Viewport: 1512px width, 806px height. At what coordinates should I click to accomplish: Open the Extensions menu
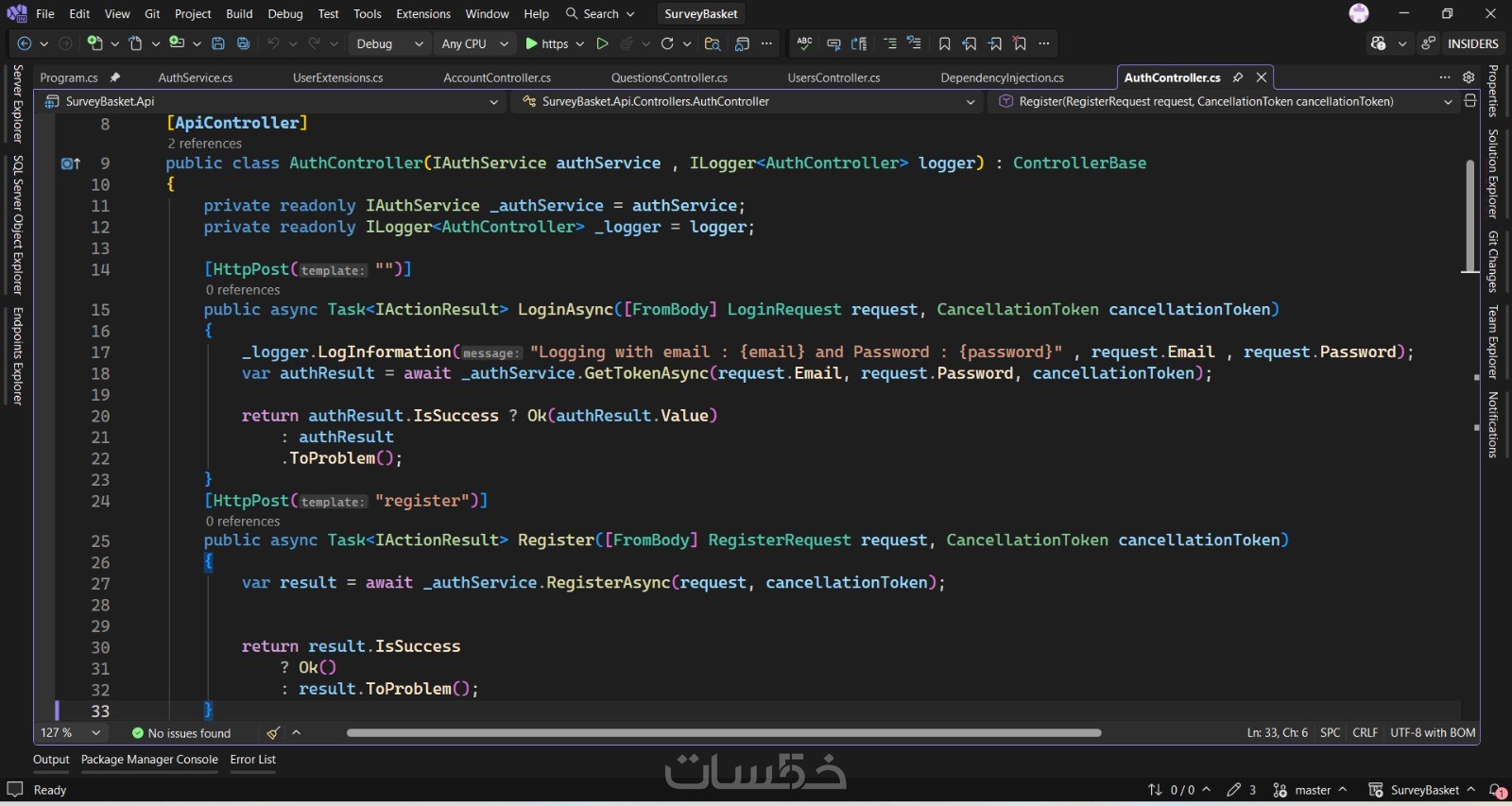tap(423, 14)
